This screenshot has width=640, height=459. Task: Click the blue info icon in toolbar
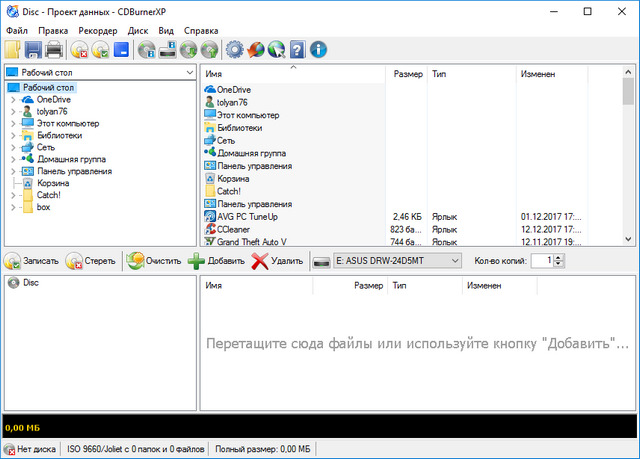[x=319, y=48]
